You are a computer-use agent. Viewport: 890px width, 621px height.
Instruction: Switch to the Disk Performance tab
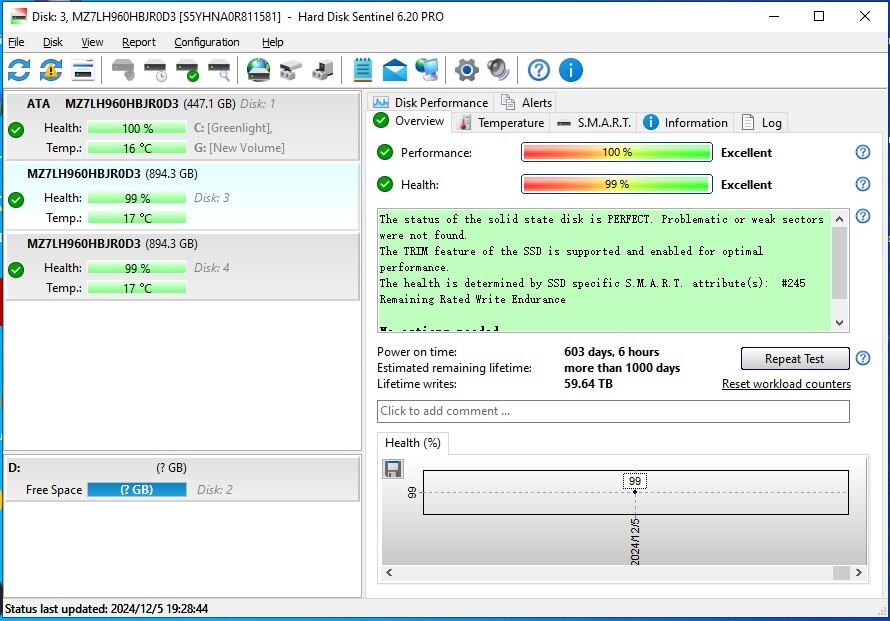click(431, 102)
